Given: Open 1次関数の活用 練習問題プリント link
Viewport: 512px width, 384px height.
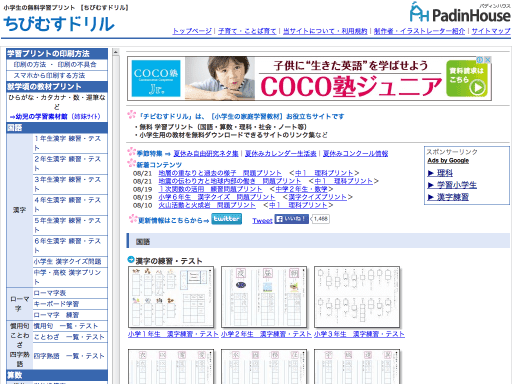Looking at the screenshot, I should (210, 189).
